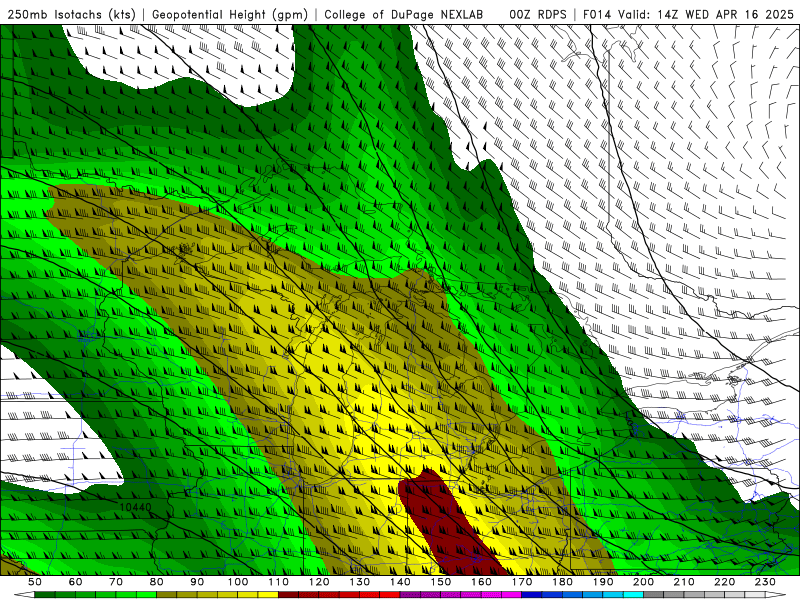Viewport: 800px width, 600px height.
Task: Click the 10440 height contour label
Action: click(x=135, y=507)
